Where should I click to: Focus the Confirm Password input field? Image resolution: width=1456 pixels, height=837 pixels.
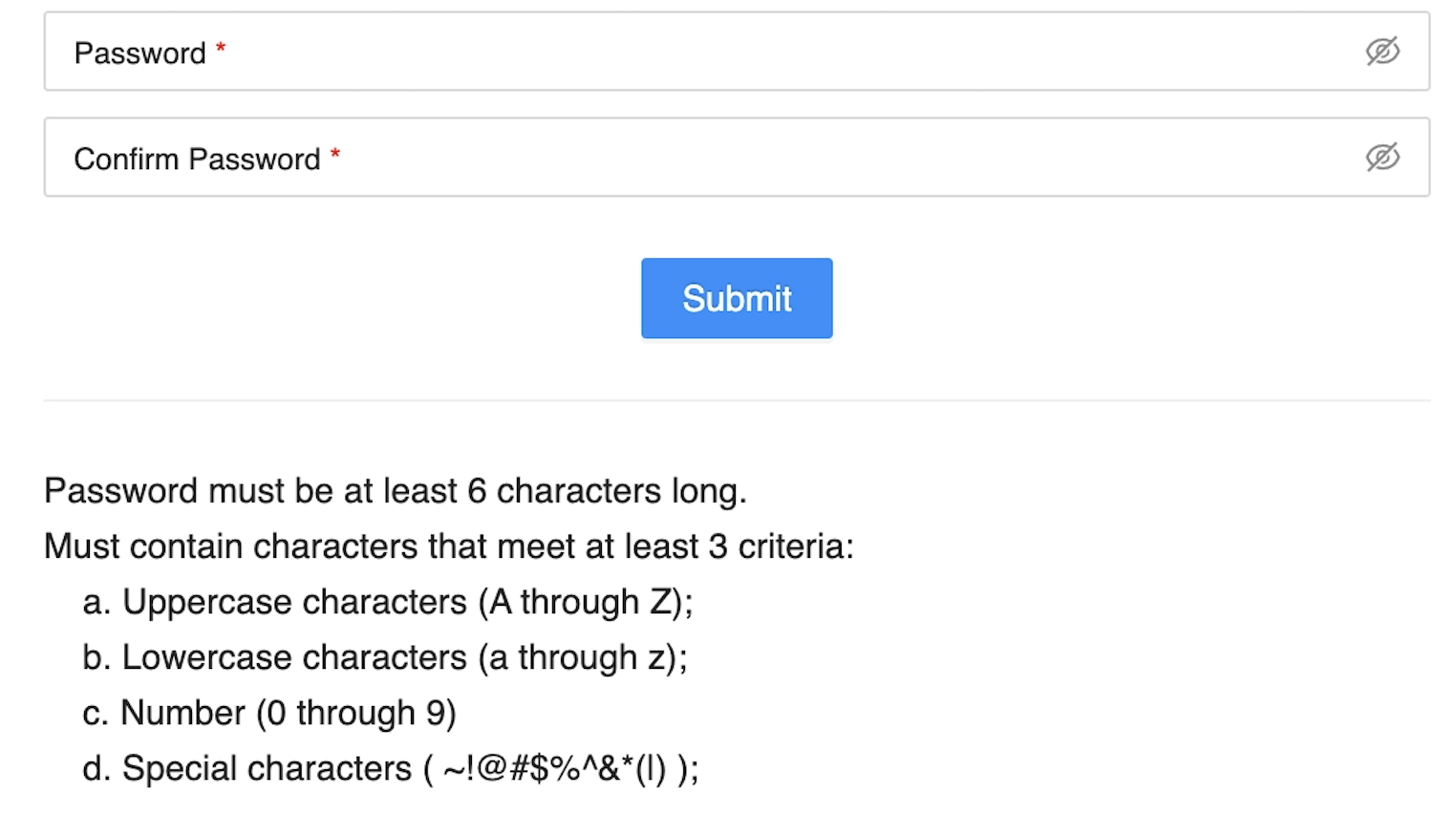pos(737,158)
